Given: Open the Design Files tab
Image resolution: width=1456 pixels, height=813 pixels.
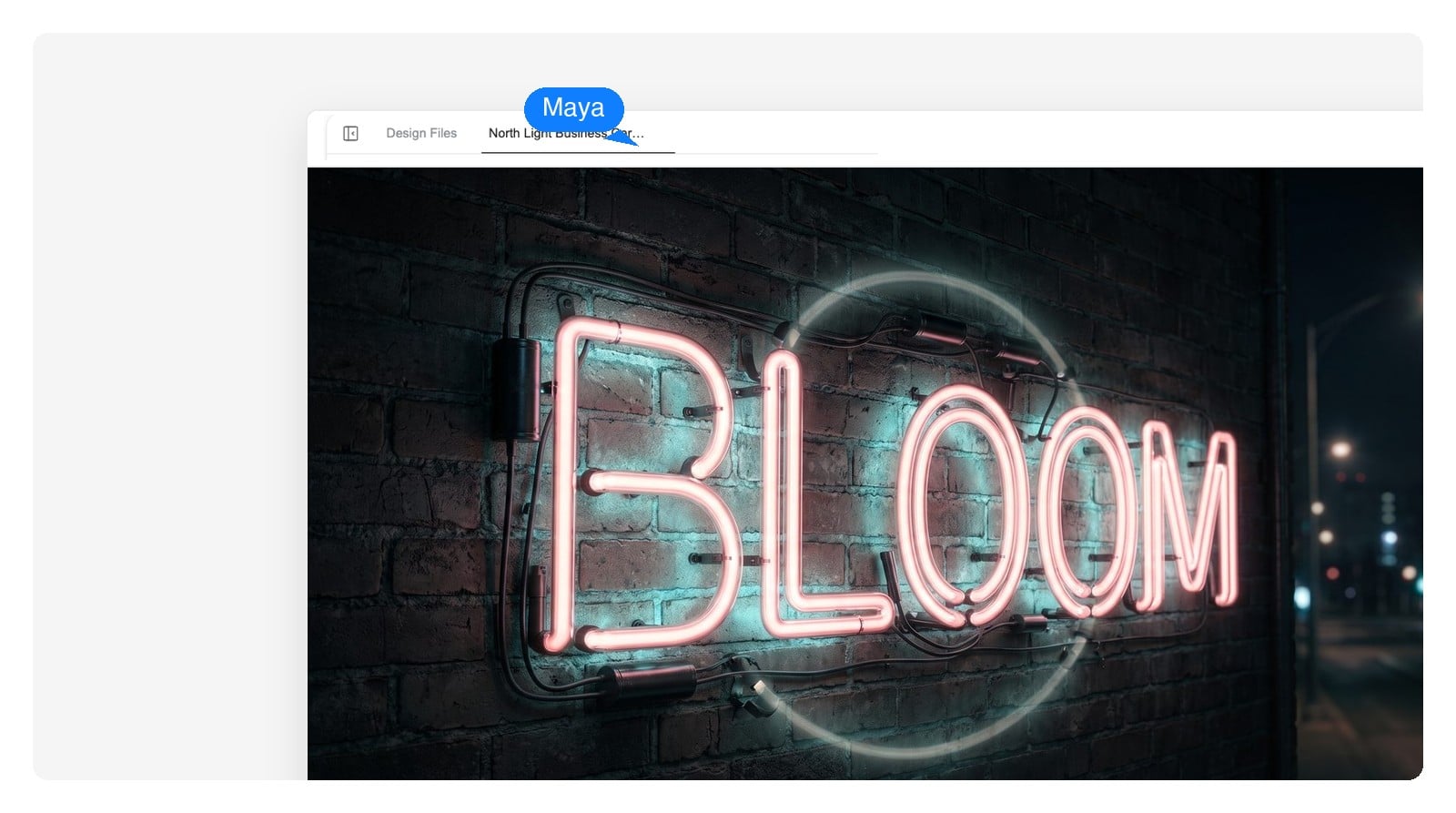Looking at the screenshot, I should pos(421,133).
